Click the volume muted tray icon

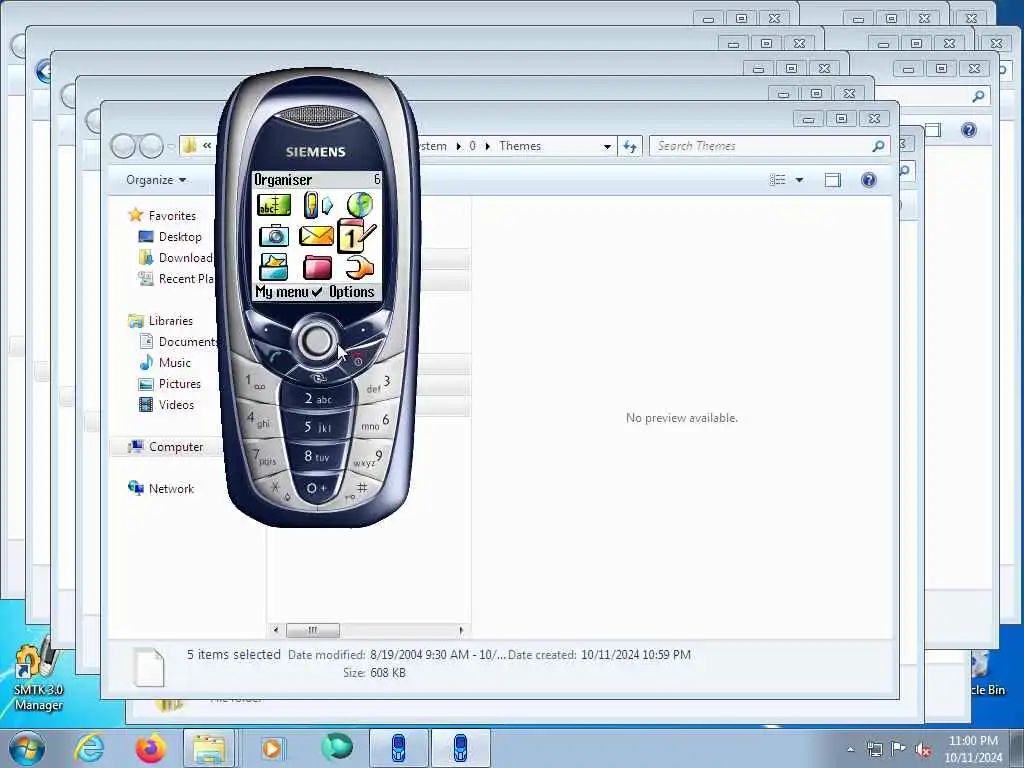tap(923, 750)
